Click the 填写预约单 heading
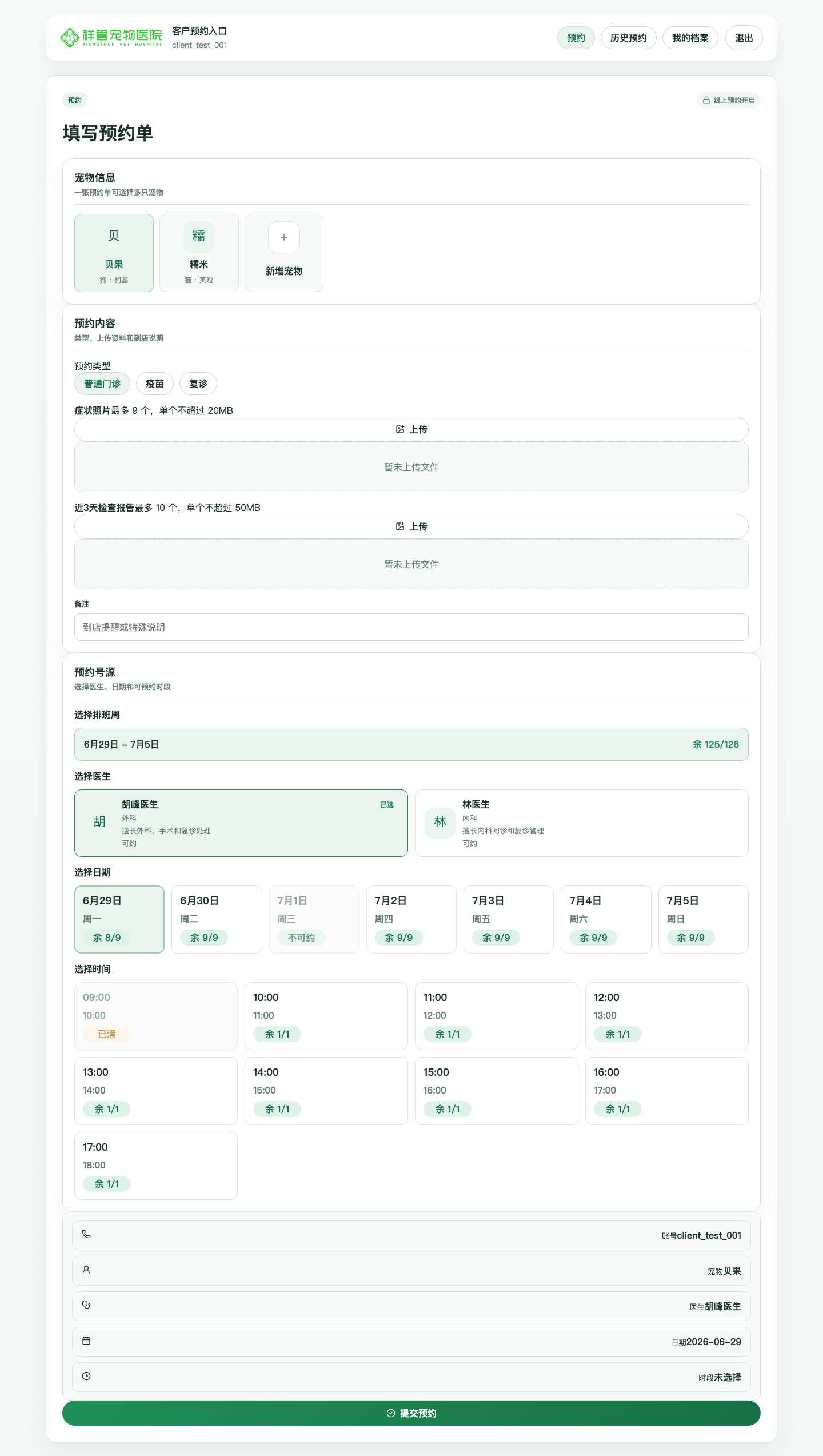The image size is (823, 1456). click(108, 133)
